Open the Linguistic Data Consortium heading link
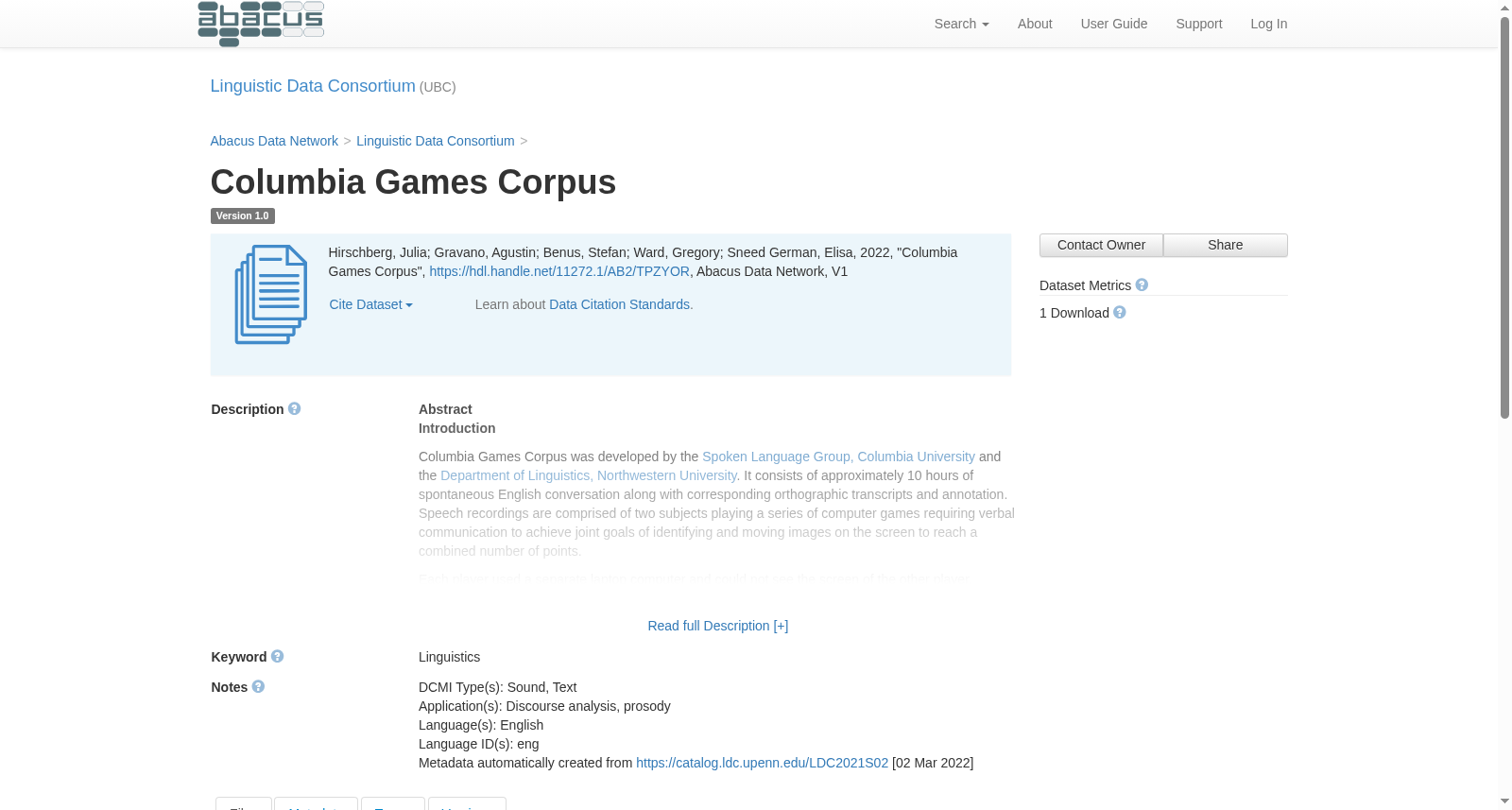Screen dimensions: 1512x810 (313, 86)
